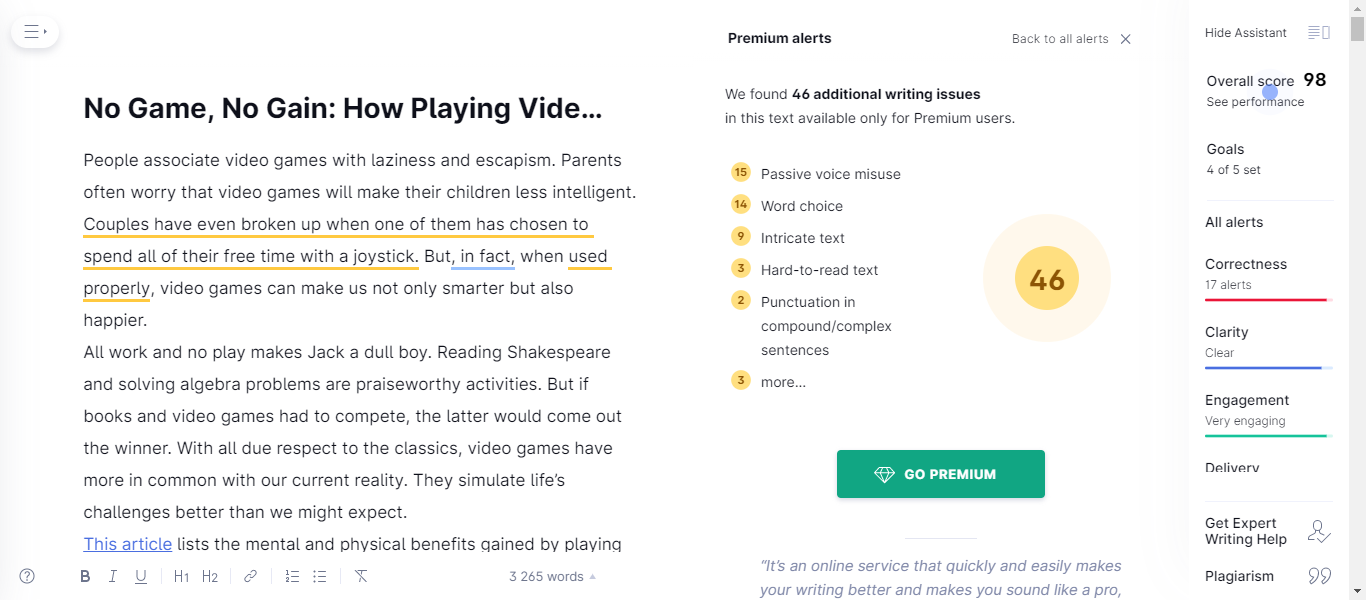Select the Engagement category
Viewport: 1366px width, 600px height.
1246,400
